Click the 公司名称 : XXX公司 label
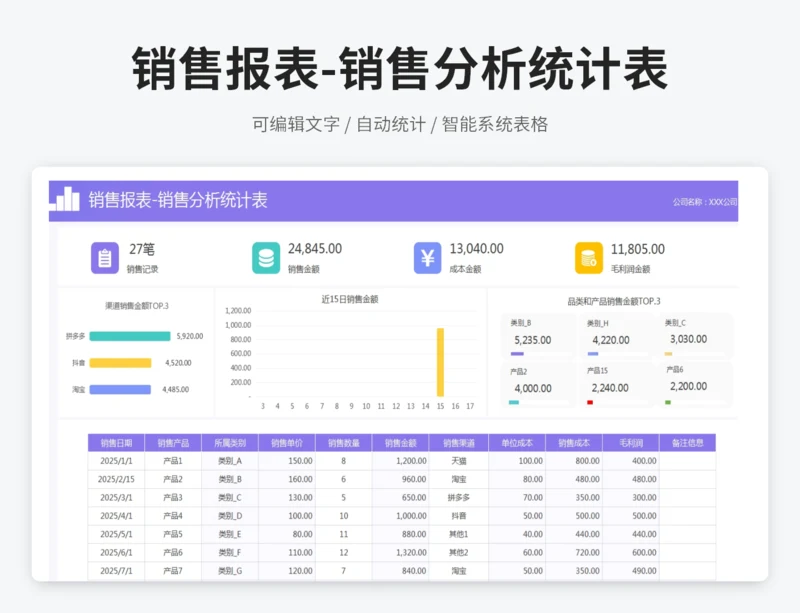800x613 pixels. point(705,202)
